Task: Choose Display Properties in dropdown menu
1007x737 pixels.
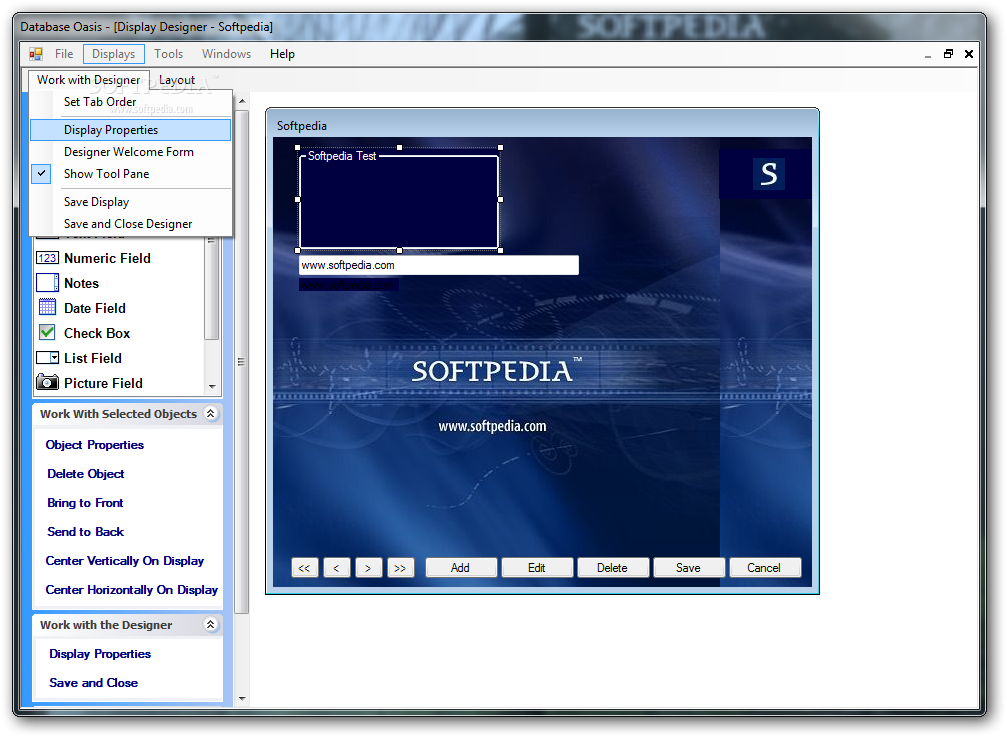Action: (x=130, y=130)
